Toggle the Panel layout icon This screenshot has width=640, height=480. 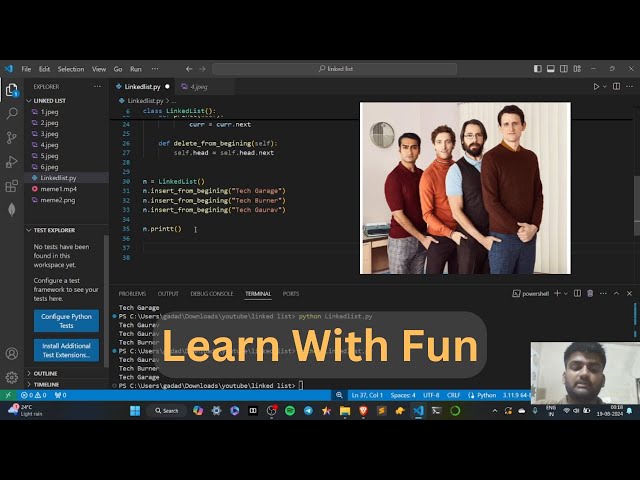point(551,69)
